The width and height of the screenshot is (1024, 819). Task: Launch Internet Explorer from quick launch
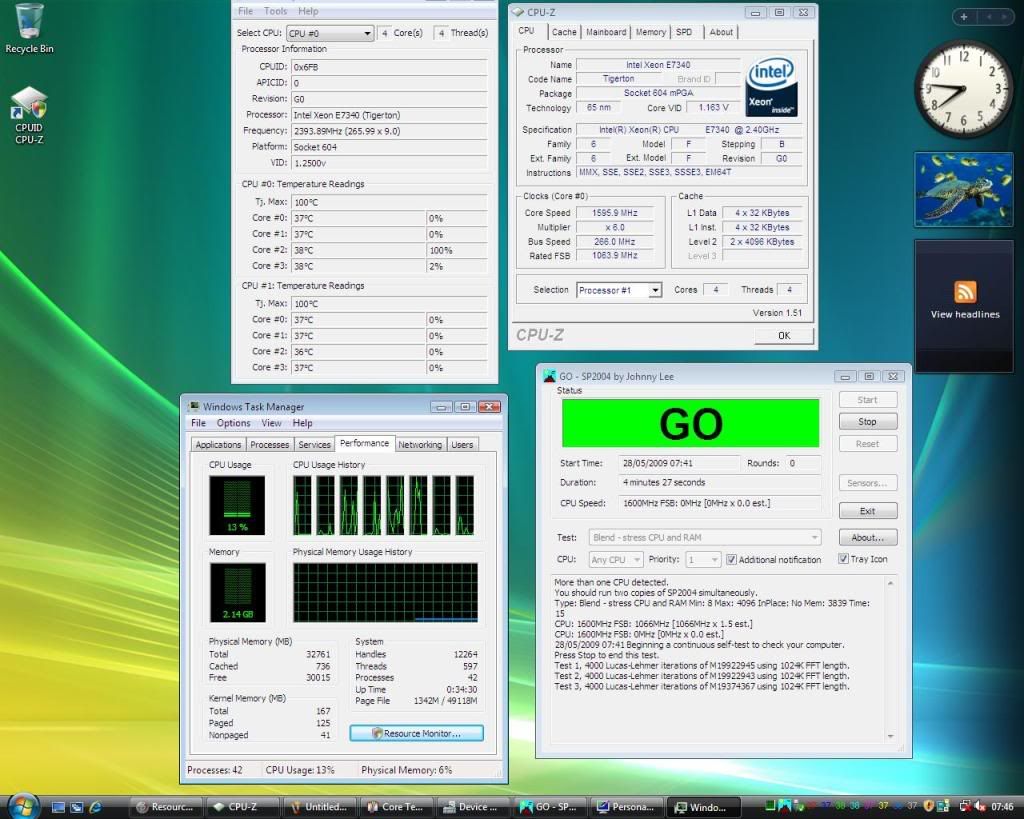[x=95, y=807]
